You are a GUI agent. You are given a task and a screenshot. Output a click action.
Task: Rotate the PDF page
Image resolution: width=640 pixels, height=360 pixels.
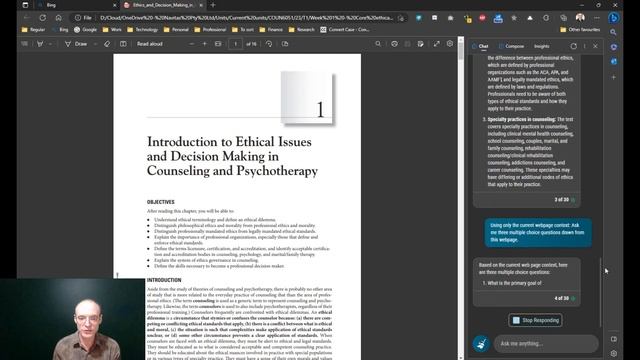pos(269,44)
